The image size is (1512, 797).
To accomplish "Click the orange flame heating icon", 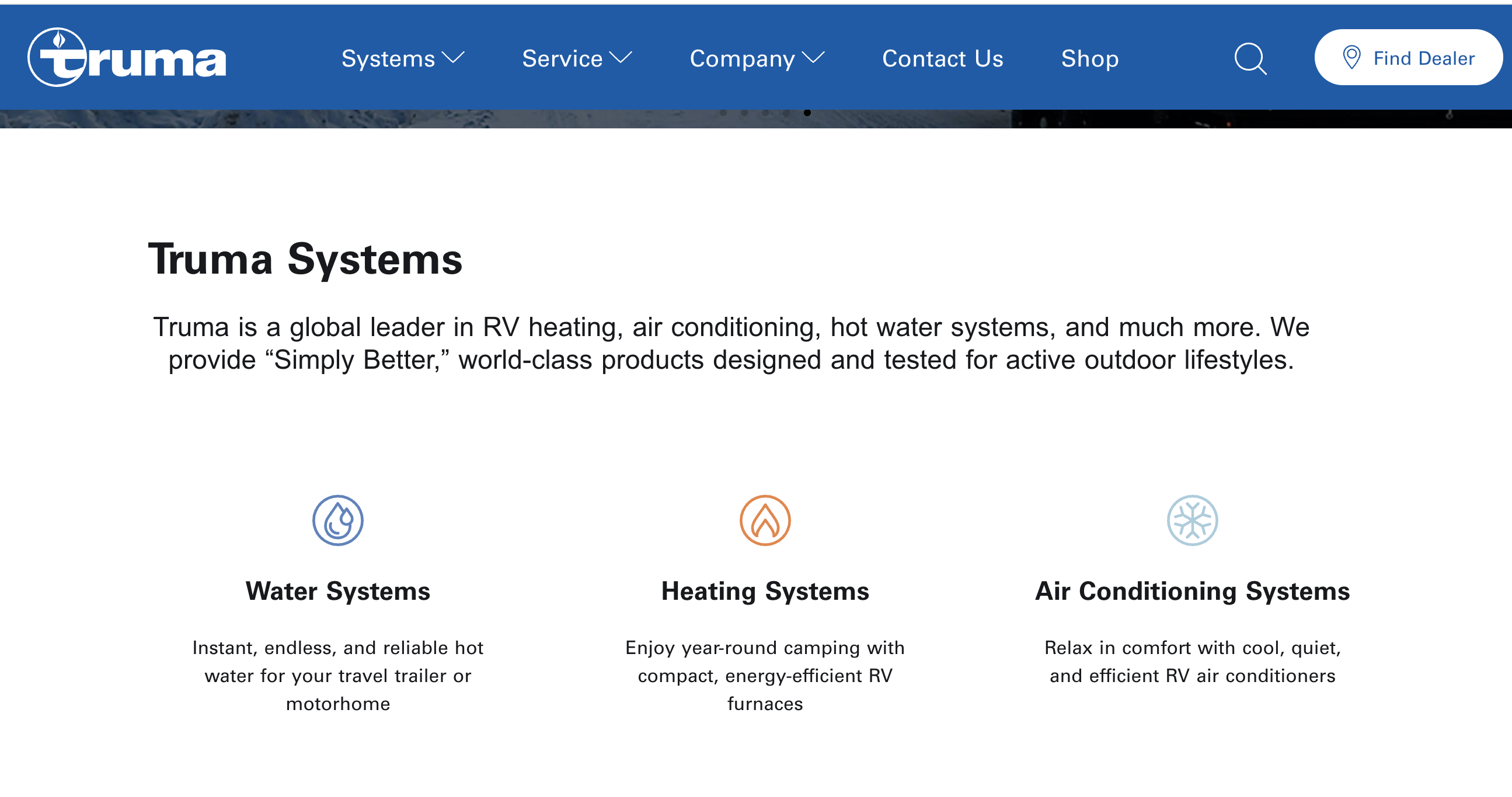I will coord(765,520).
